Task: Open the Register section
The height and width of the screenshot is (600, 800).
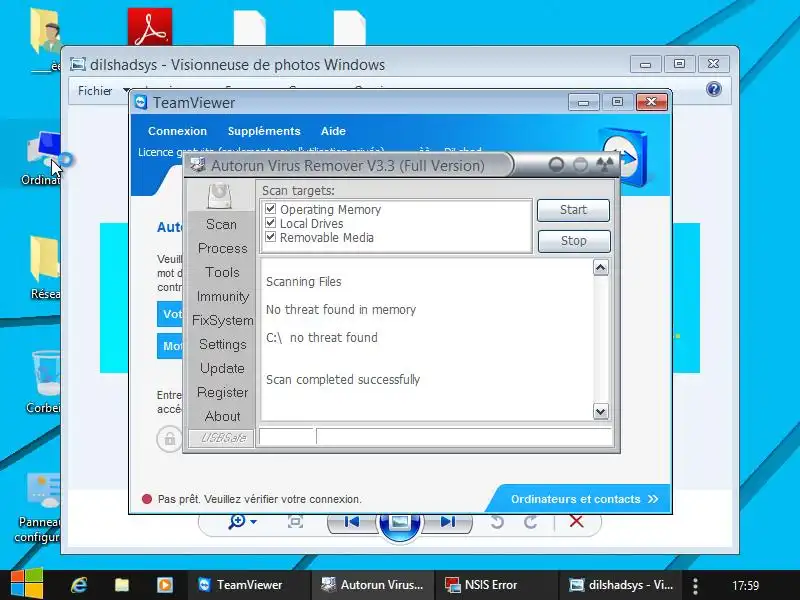Action: point(222,392)
